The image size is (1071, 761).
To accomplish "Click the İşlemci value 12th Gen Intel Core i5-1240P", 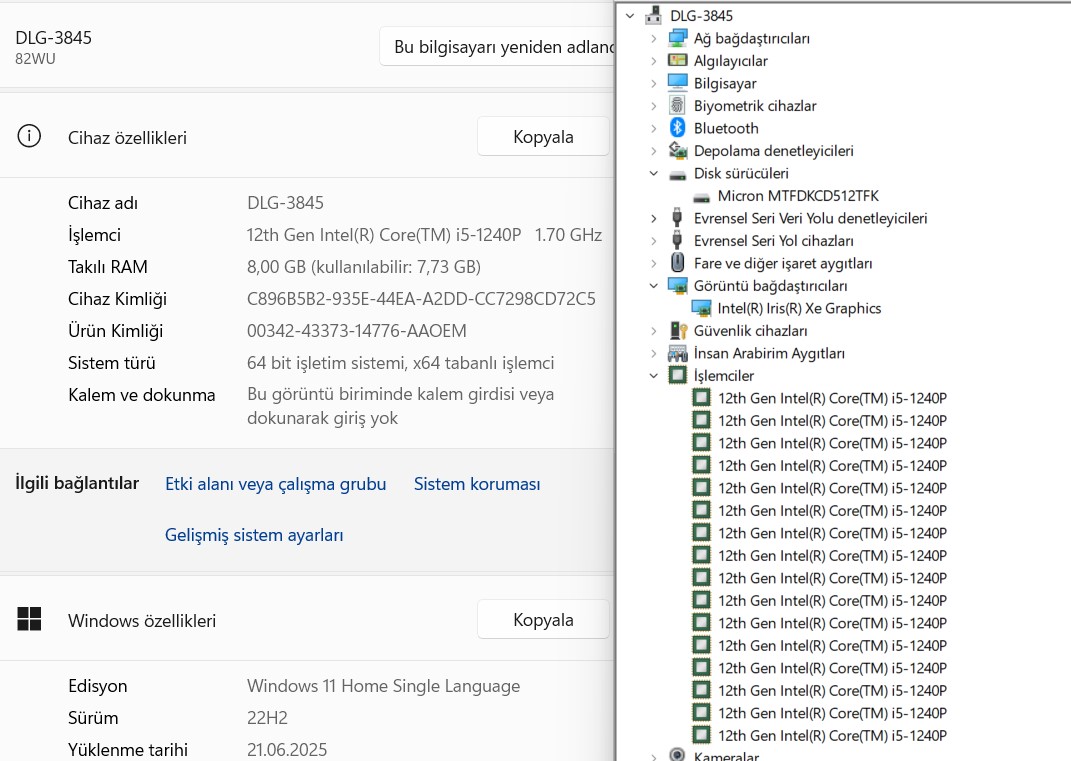I will tap(424, 234).
